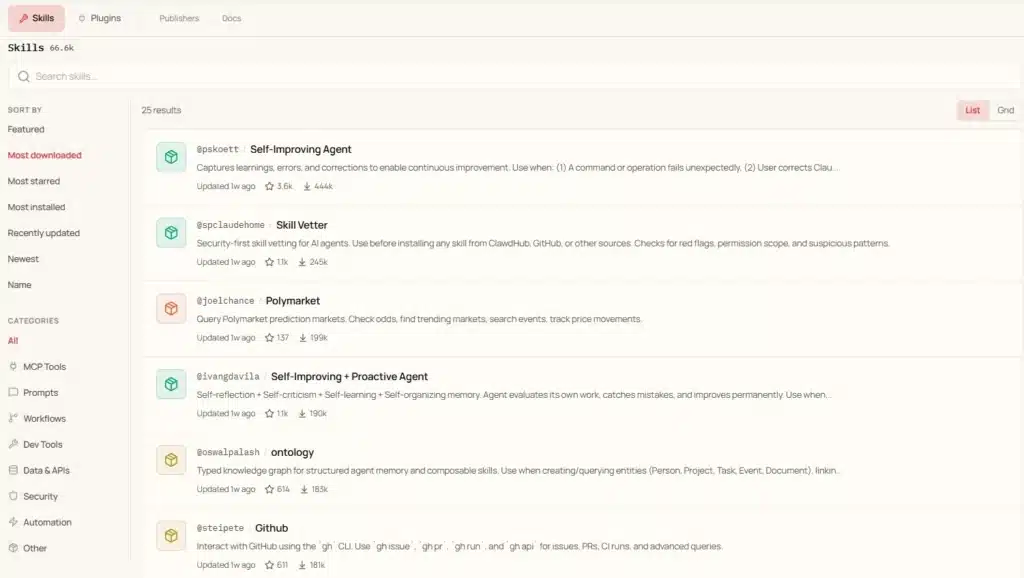Open the Self-Improving Agent skill

300,150
